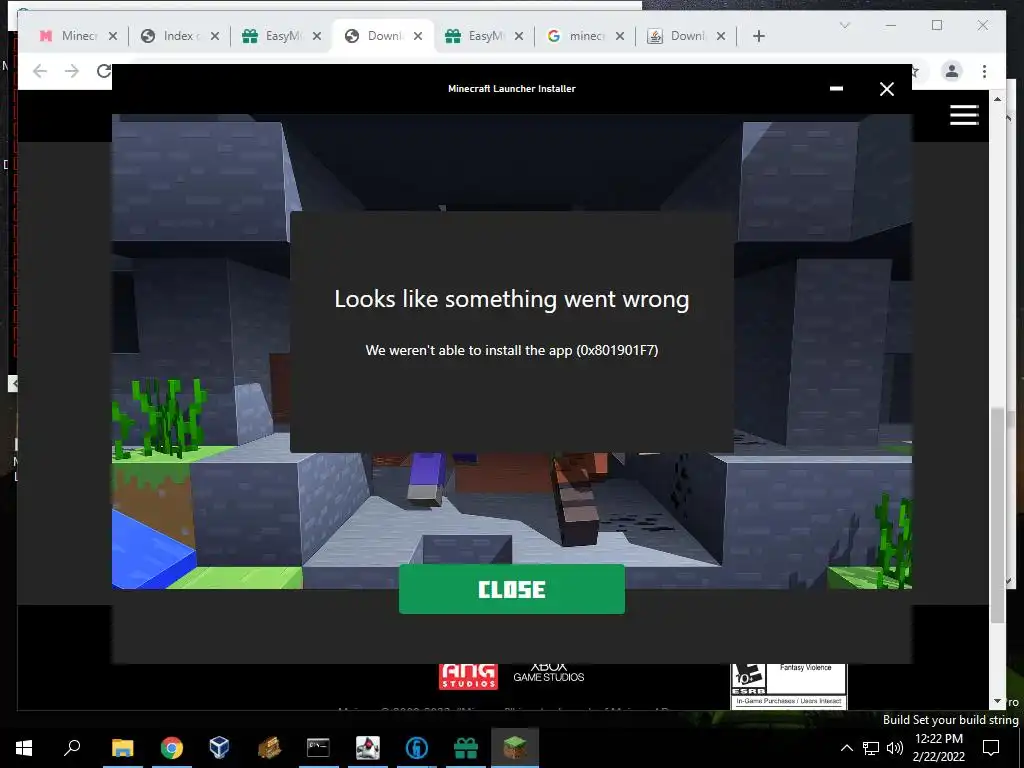Select the first EasyMC tab with gift icon

point(272,36)
